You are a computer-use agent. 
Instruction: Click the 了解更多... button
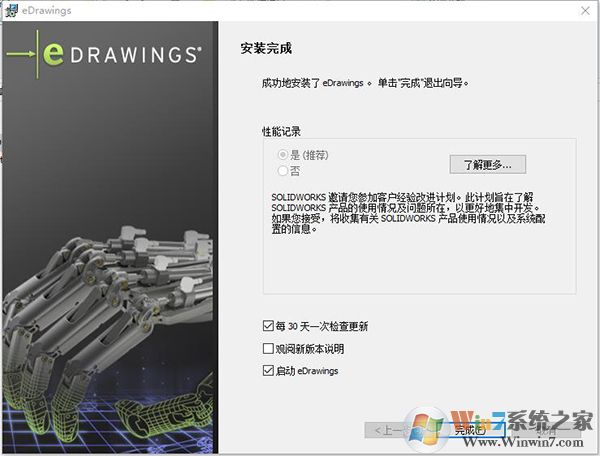pyautogui.click(x=488, y=164)
